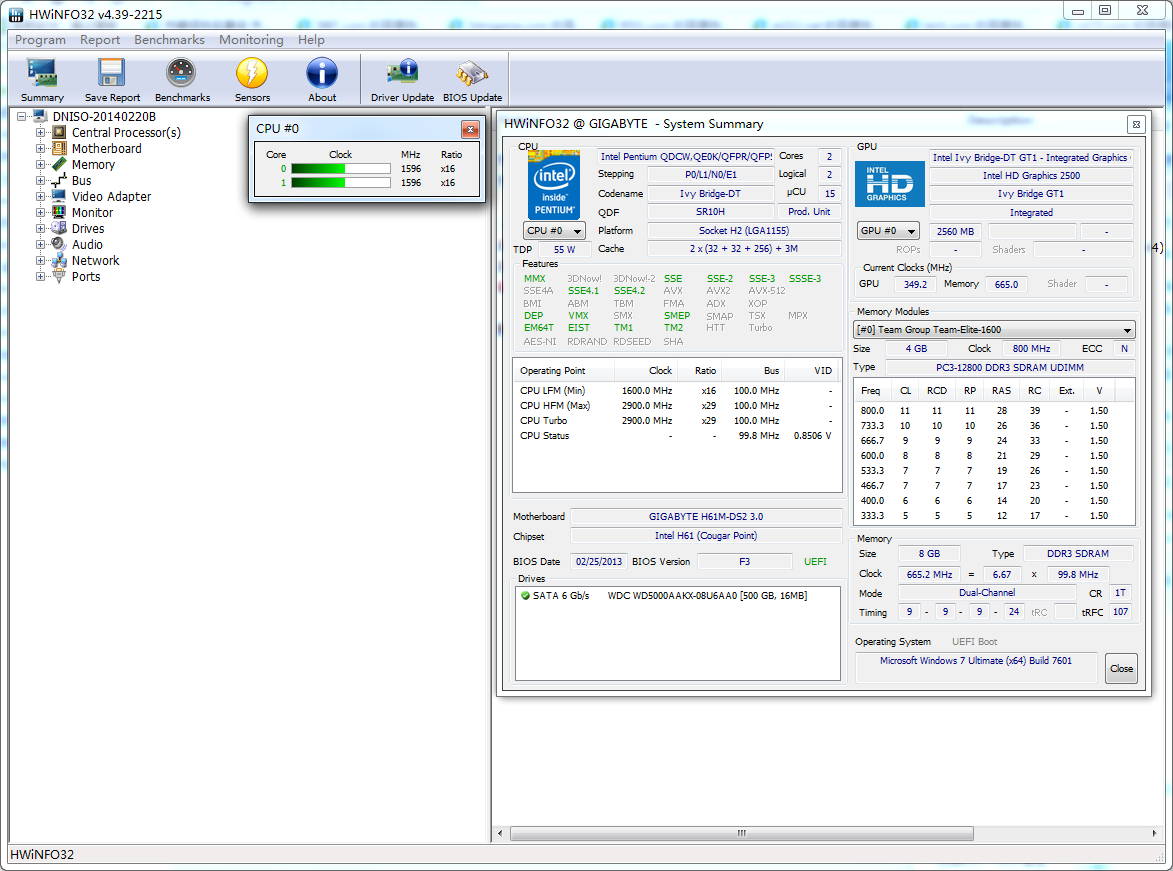1173x871 pixels.
Task: Select the DNISO-20140220B computer icon
Action: coord(40,117)
